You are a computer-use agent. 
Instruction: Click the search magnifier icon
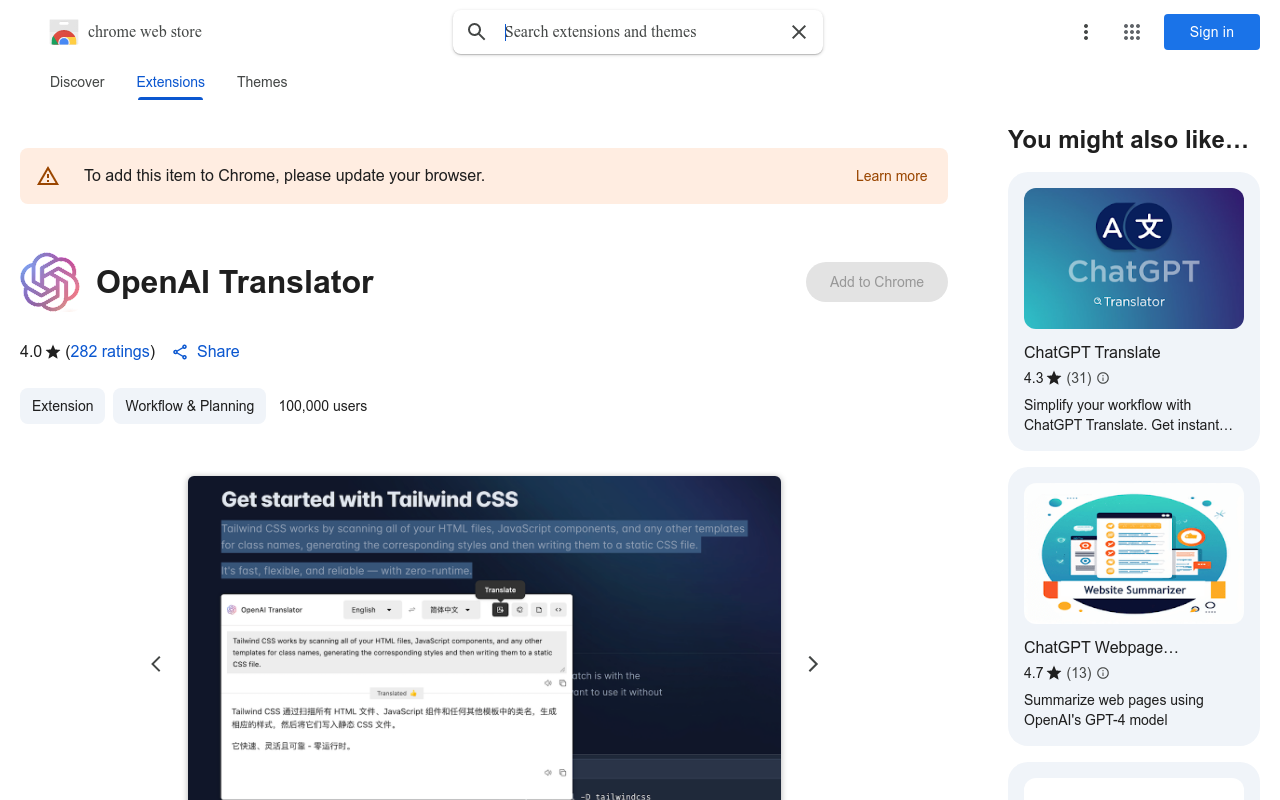(x=477, y=32)
